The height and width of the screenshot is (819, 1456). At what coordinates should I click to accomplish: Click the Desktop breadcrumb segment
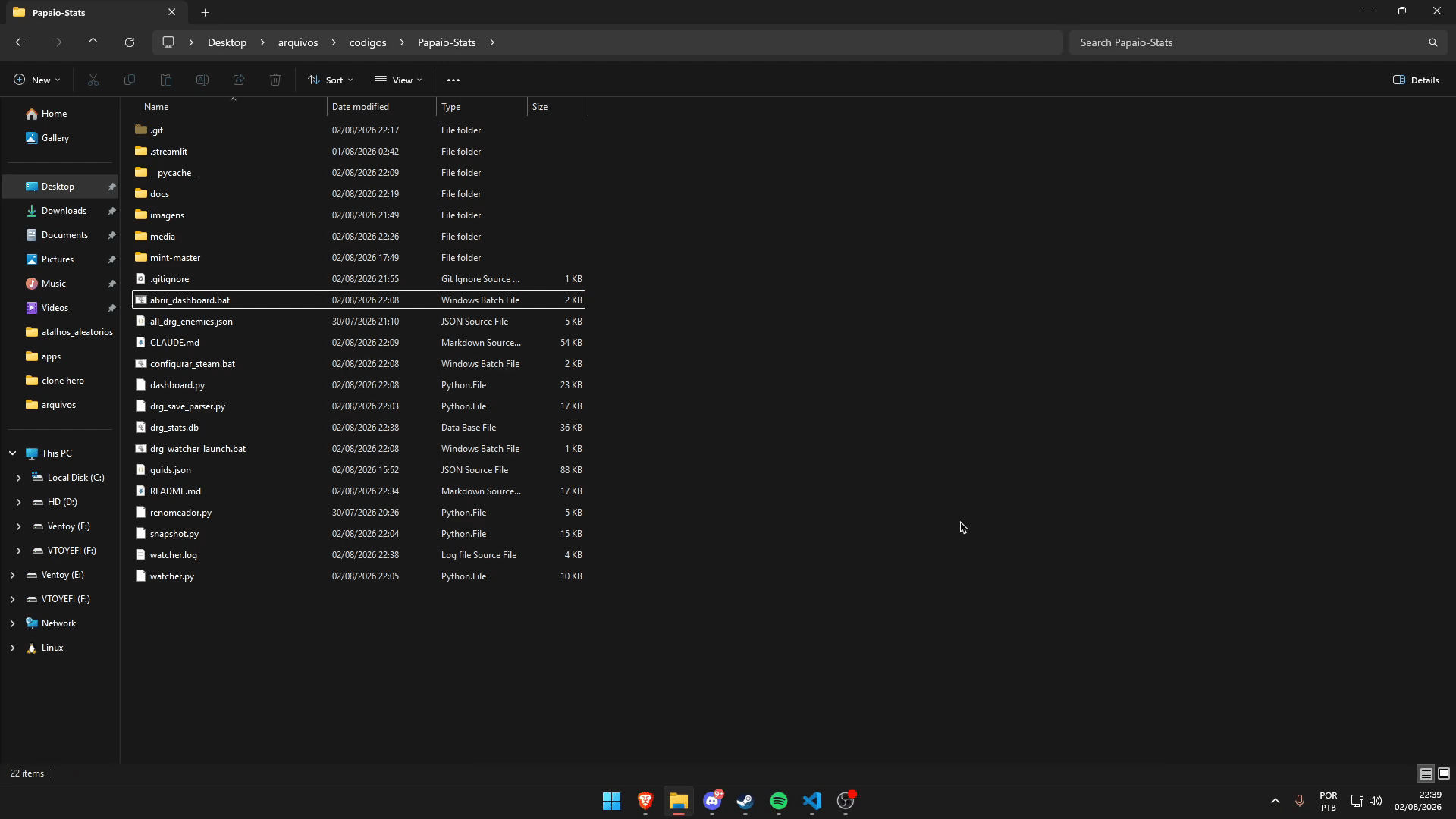tap(227, 42)
